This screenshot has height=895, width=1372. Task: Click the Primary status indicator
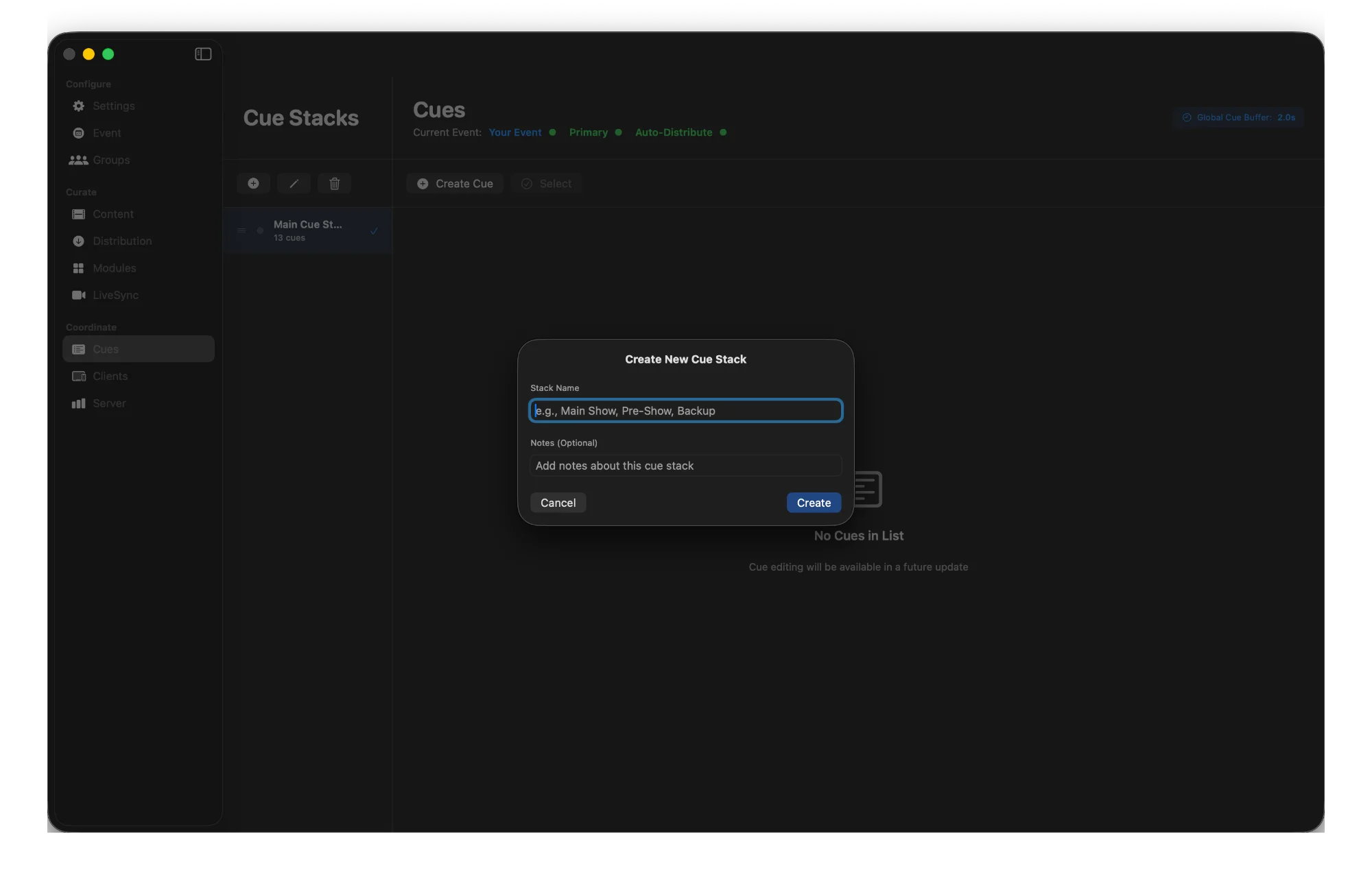(x=587, y=132)
